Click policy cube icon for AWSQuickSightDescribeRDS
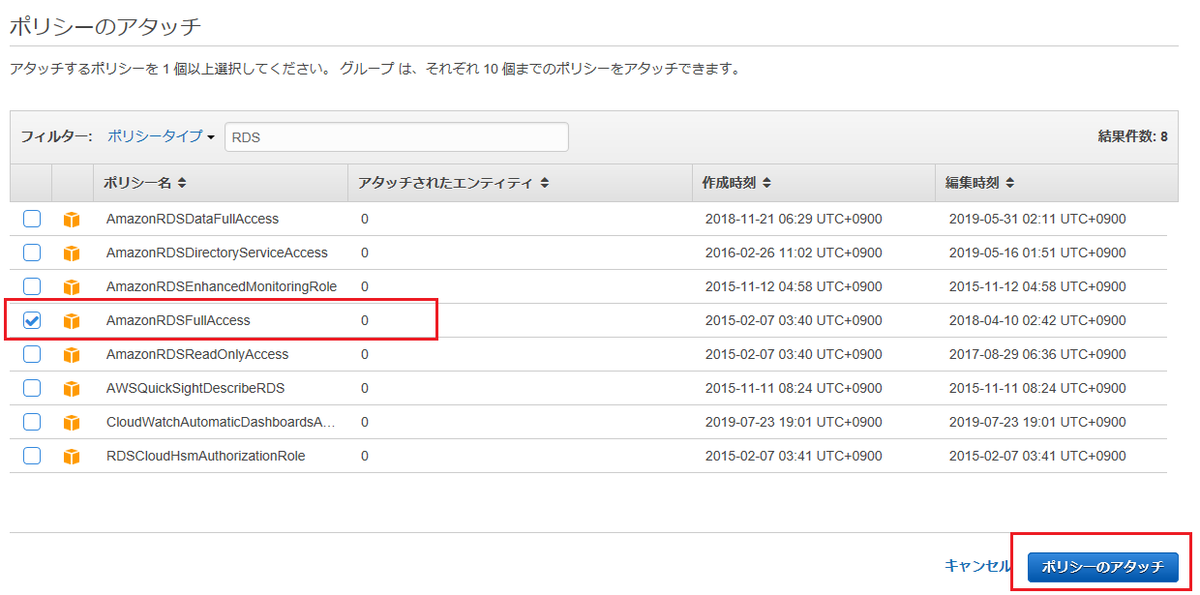The width and height of the screenshot is (1200, 595). point(71,389)
